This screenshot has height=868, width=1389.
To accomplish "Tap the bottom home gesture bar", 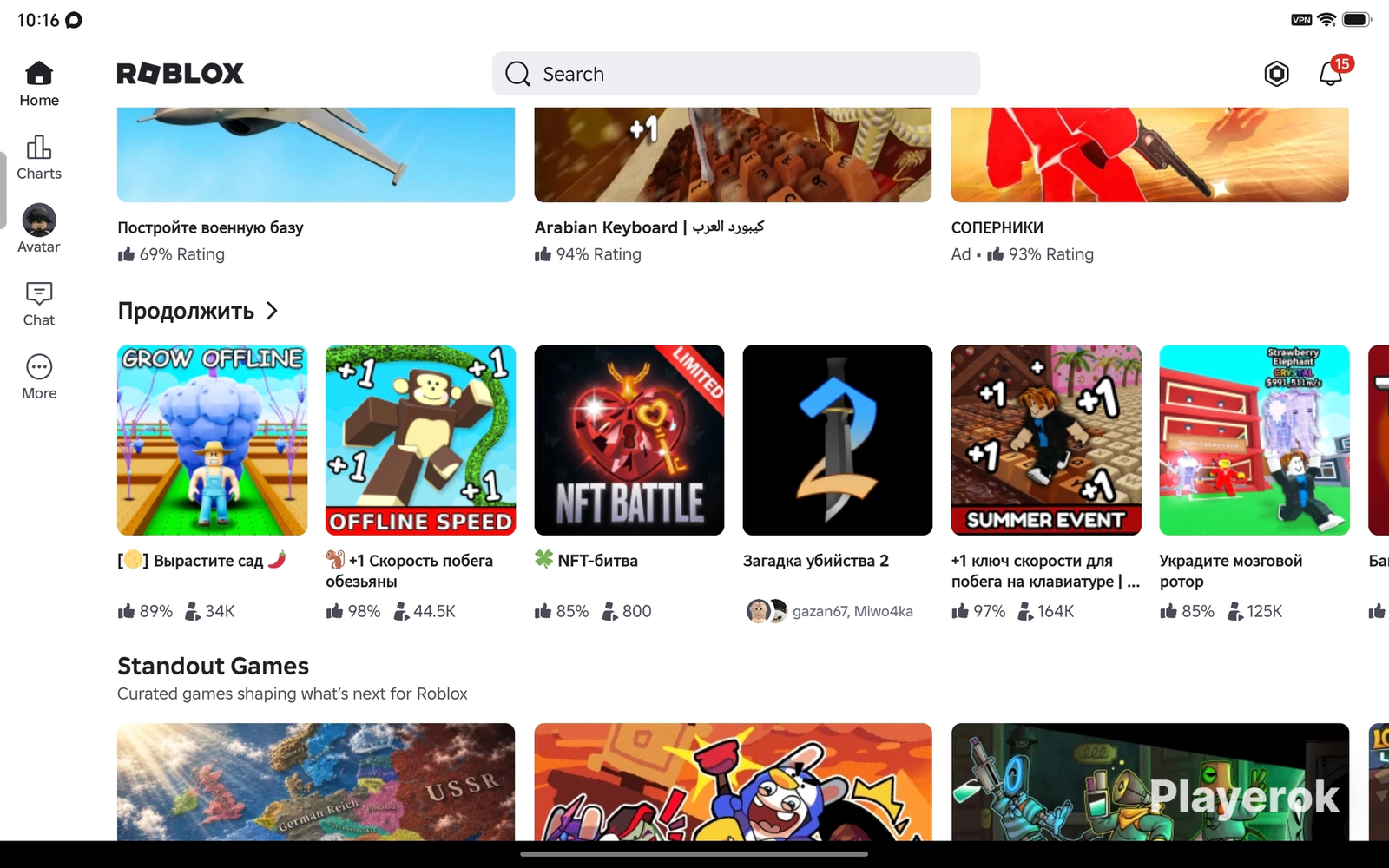I will [694, 854].
